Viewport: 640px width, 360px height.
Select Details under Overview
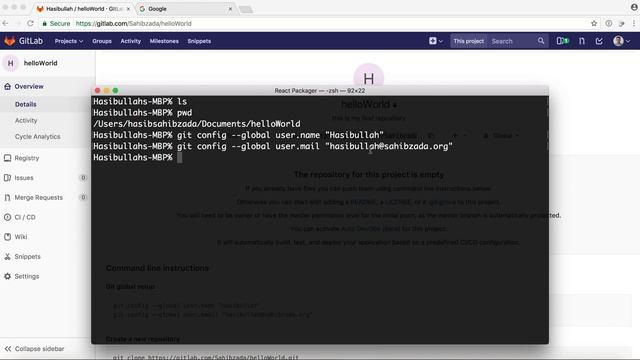25,104
